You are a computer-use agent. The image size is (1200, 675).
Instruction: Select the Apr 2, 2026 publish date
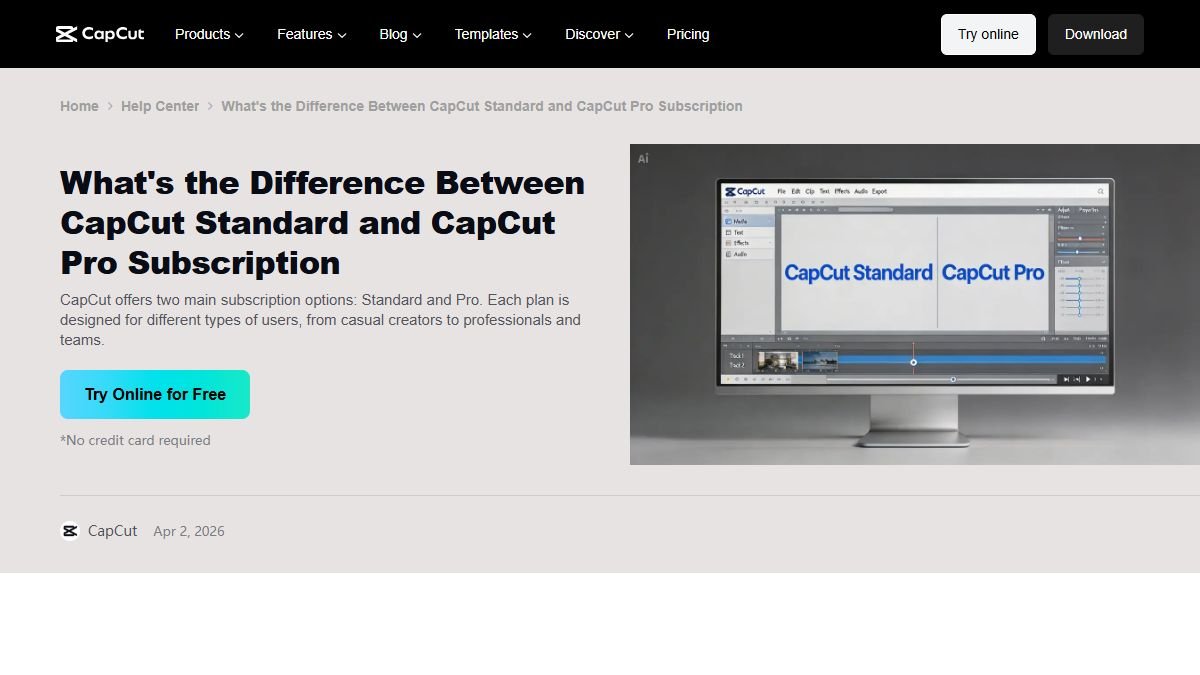[x=189, y=531]
